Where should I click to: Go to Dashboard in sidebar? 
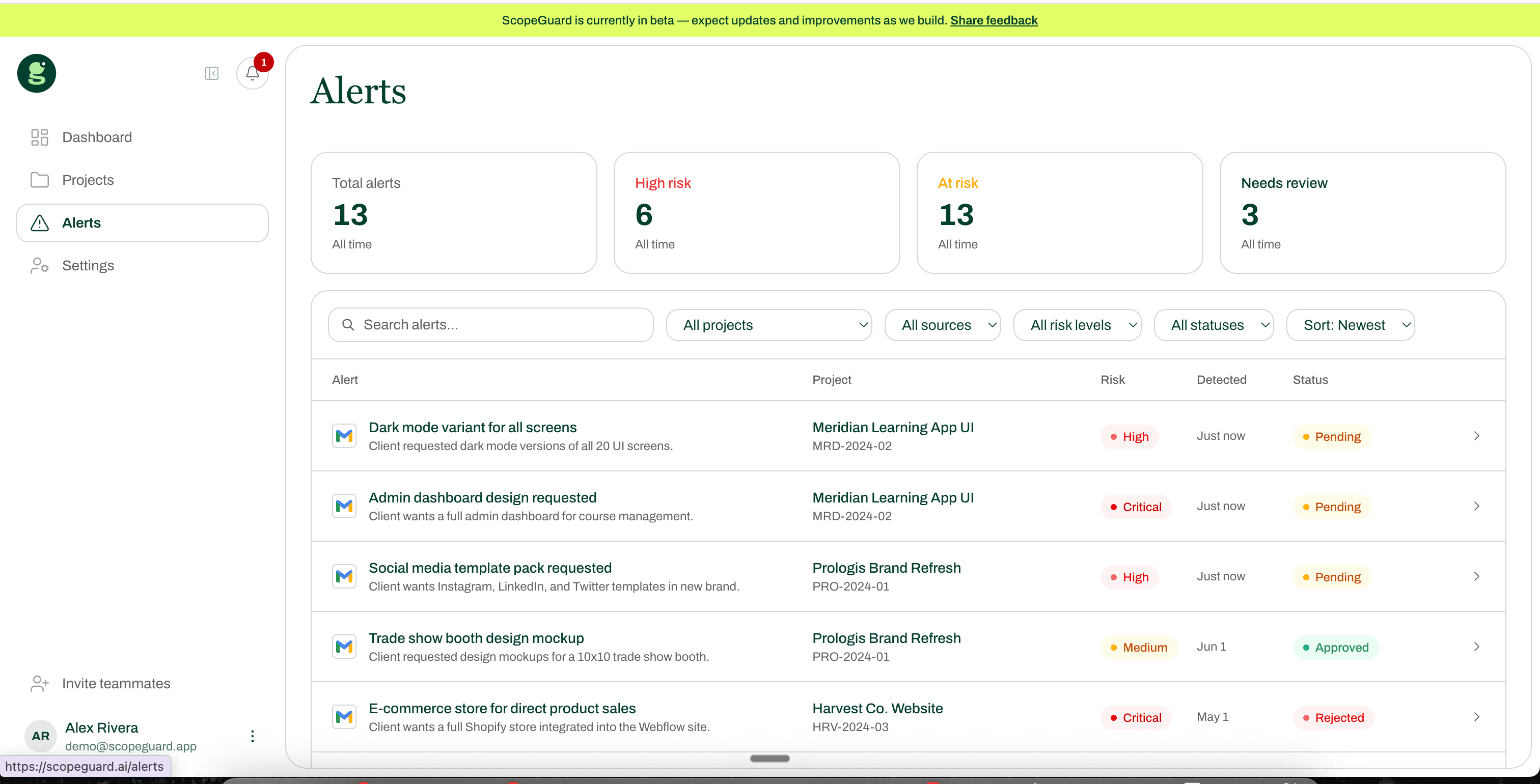[142, 137]
